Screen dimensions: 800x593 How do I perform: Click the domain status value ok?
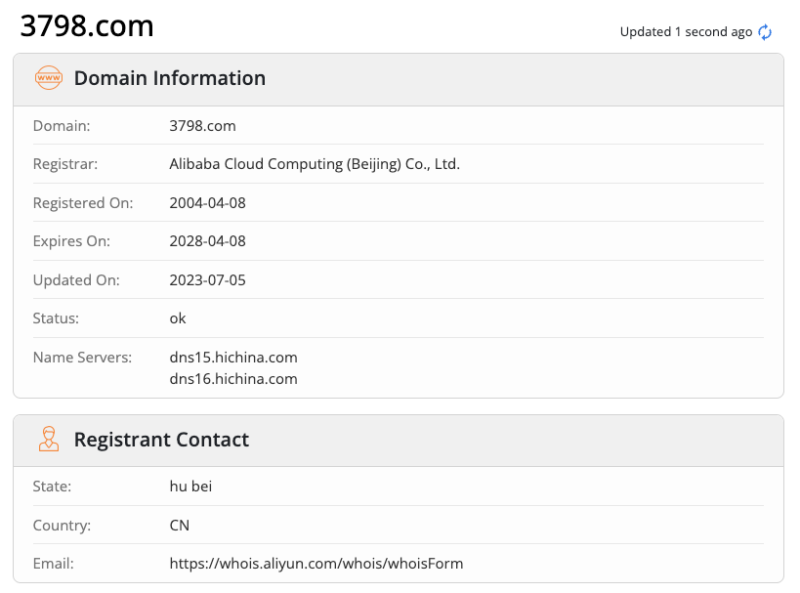click(x=177, y=318)
